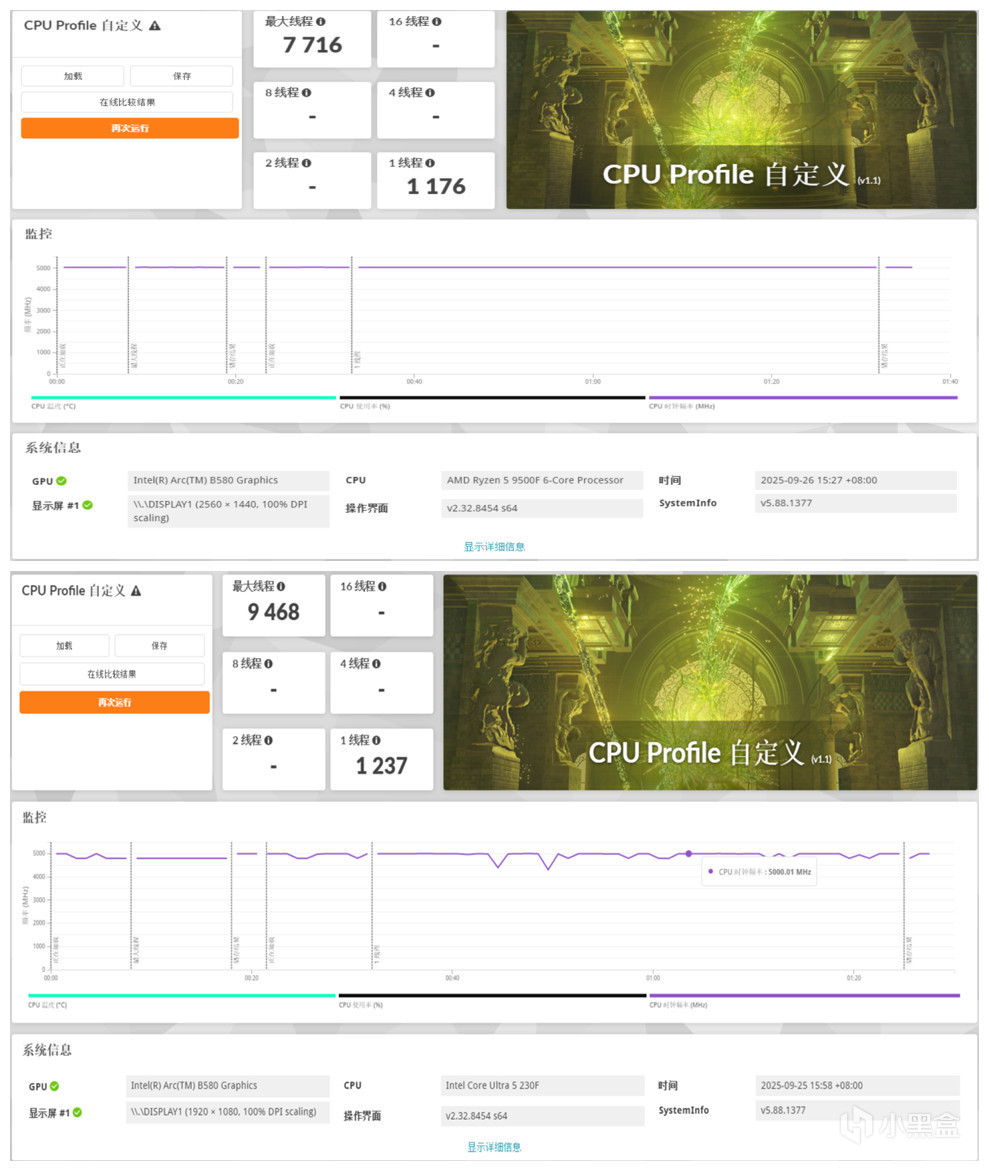Click the time value 2025-09-26 15:27 +08:00

(x=856, y=480)
